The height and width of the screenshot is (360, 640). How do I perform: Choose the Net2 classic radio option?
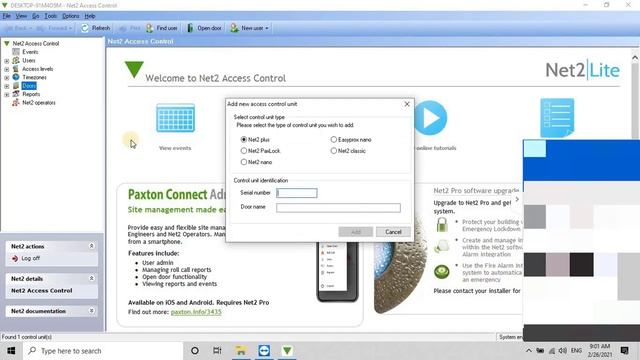(333, 151)
